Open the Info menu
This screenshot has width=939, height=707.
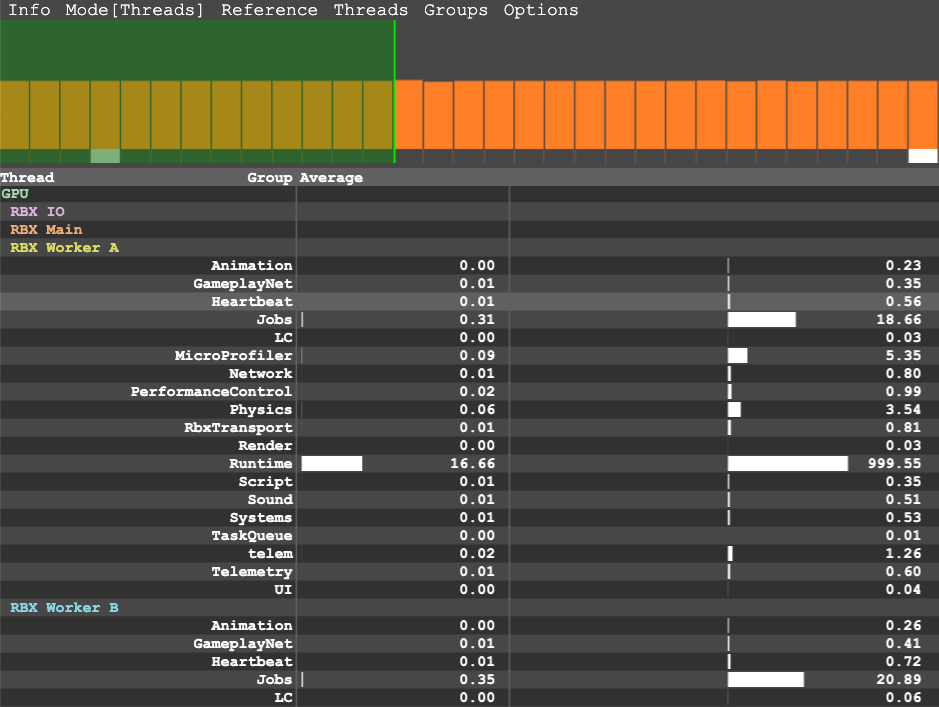(29, 10)
